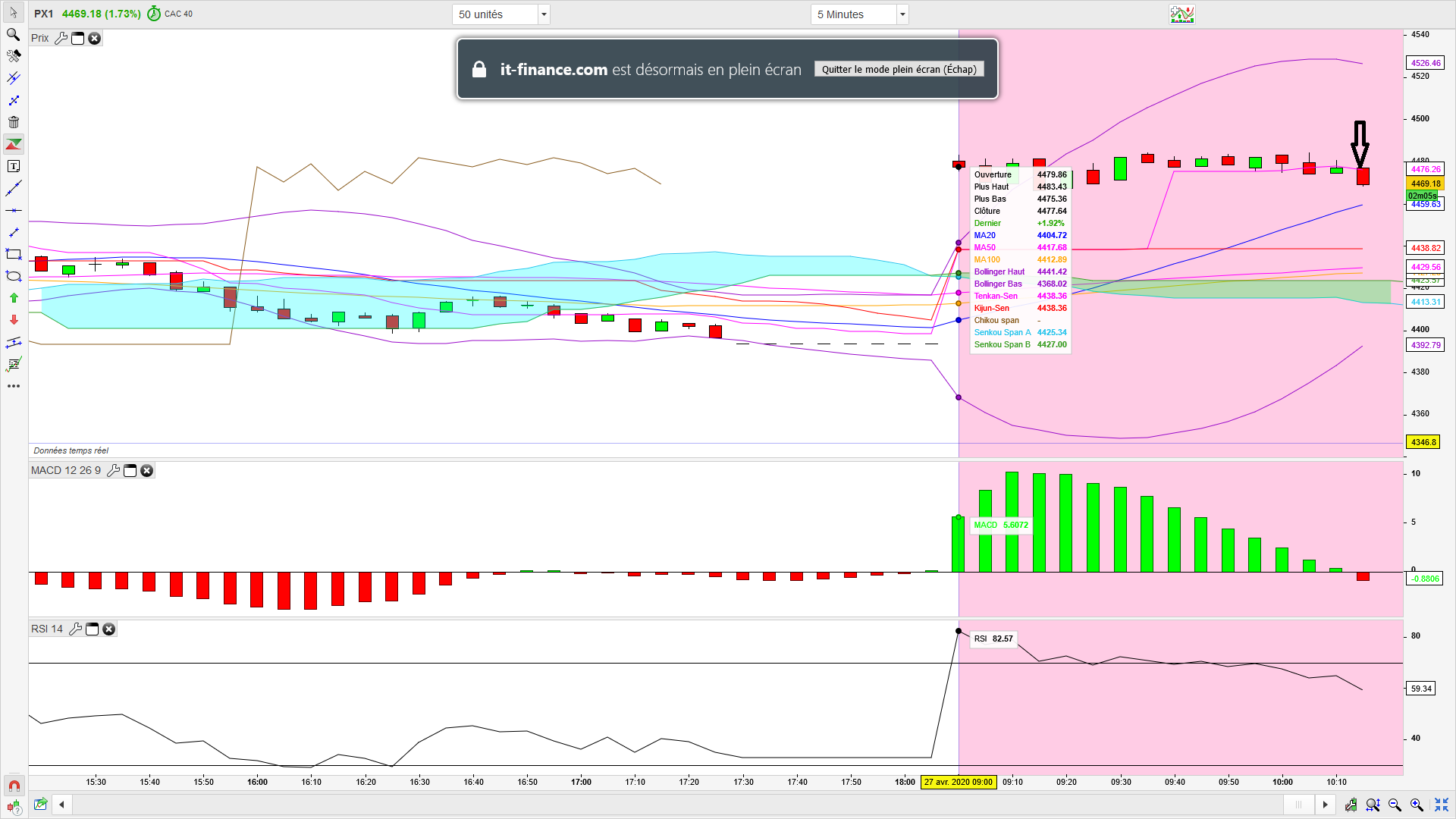The image size is (1456, 819).
Task: Open MACD 12 26 9 wrench settings
Action: click(113, 471)
